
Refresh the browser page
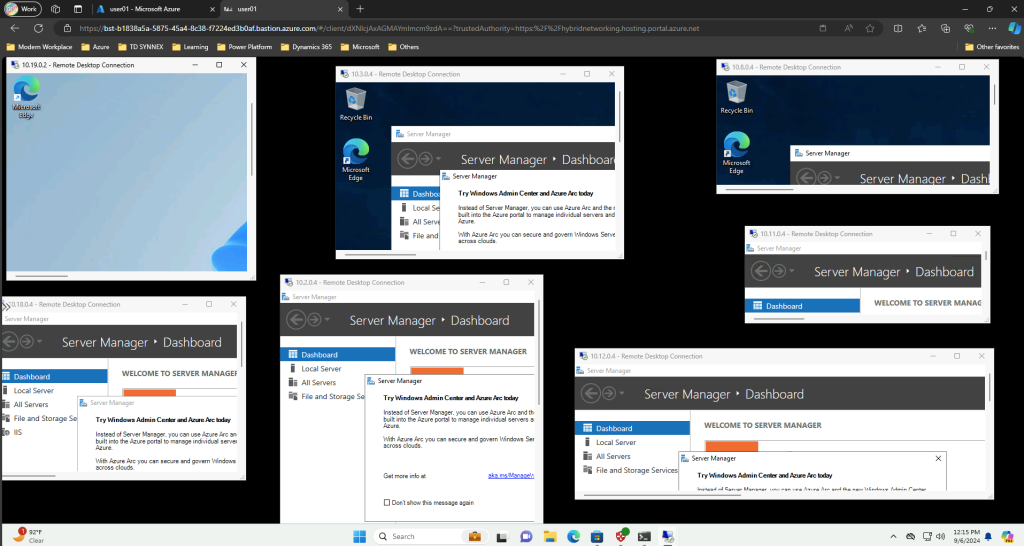point(39,28)
